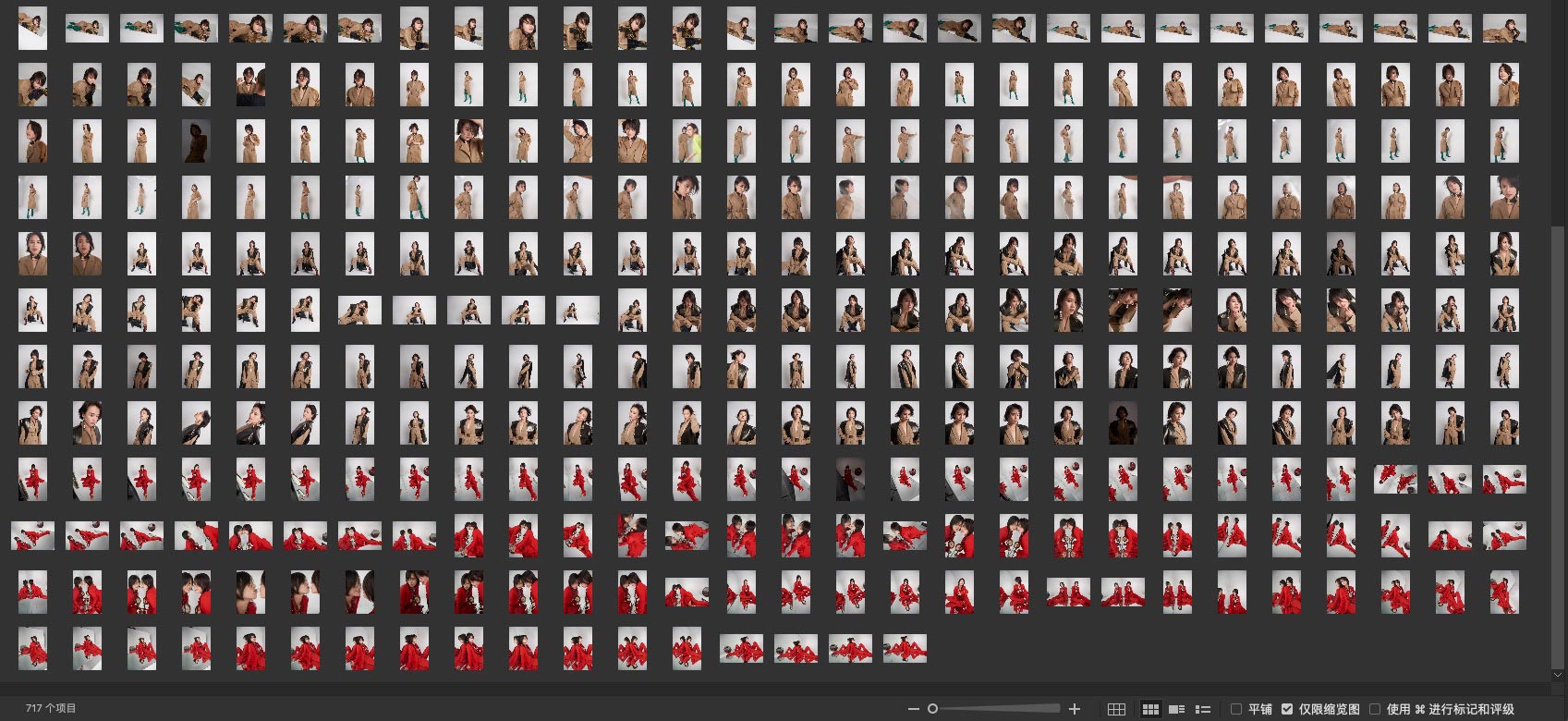Select the dark thumbnail in the eighth row
The height and width of the screenshot is (721, 1568).
coord(1123,423)
